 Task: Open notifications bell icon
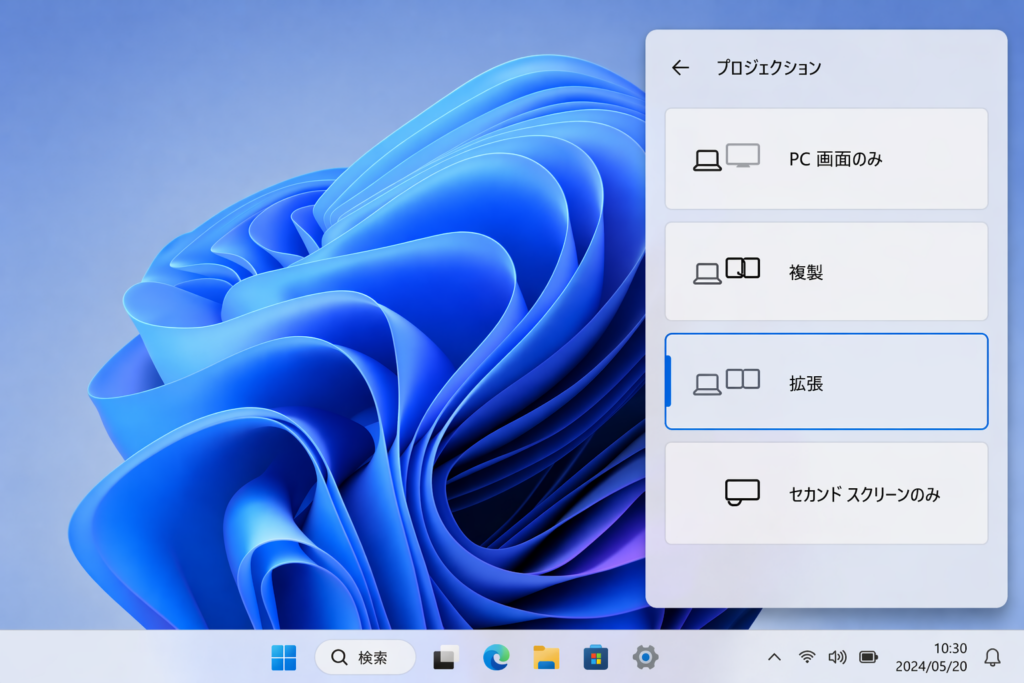coord(993,658)
